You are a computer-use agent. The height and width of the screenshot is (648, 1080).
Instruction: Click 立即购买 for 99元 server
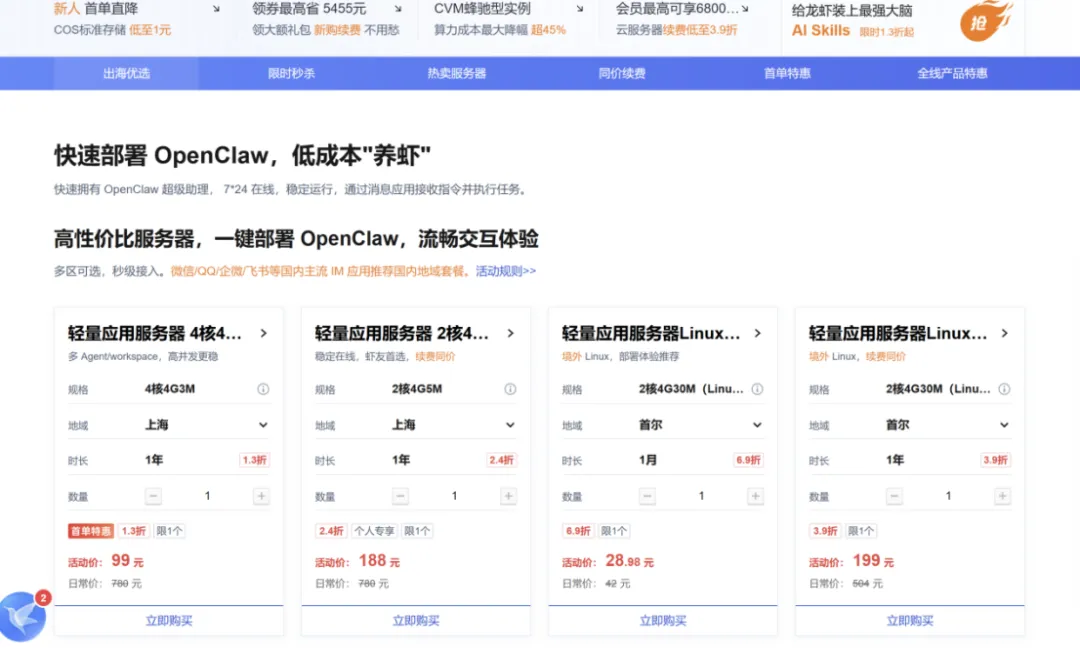click(169, 620)
